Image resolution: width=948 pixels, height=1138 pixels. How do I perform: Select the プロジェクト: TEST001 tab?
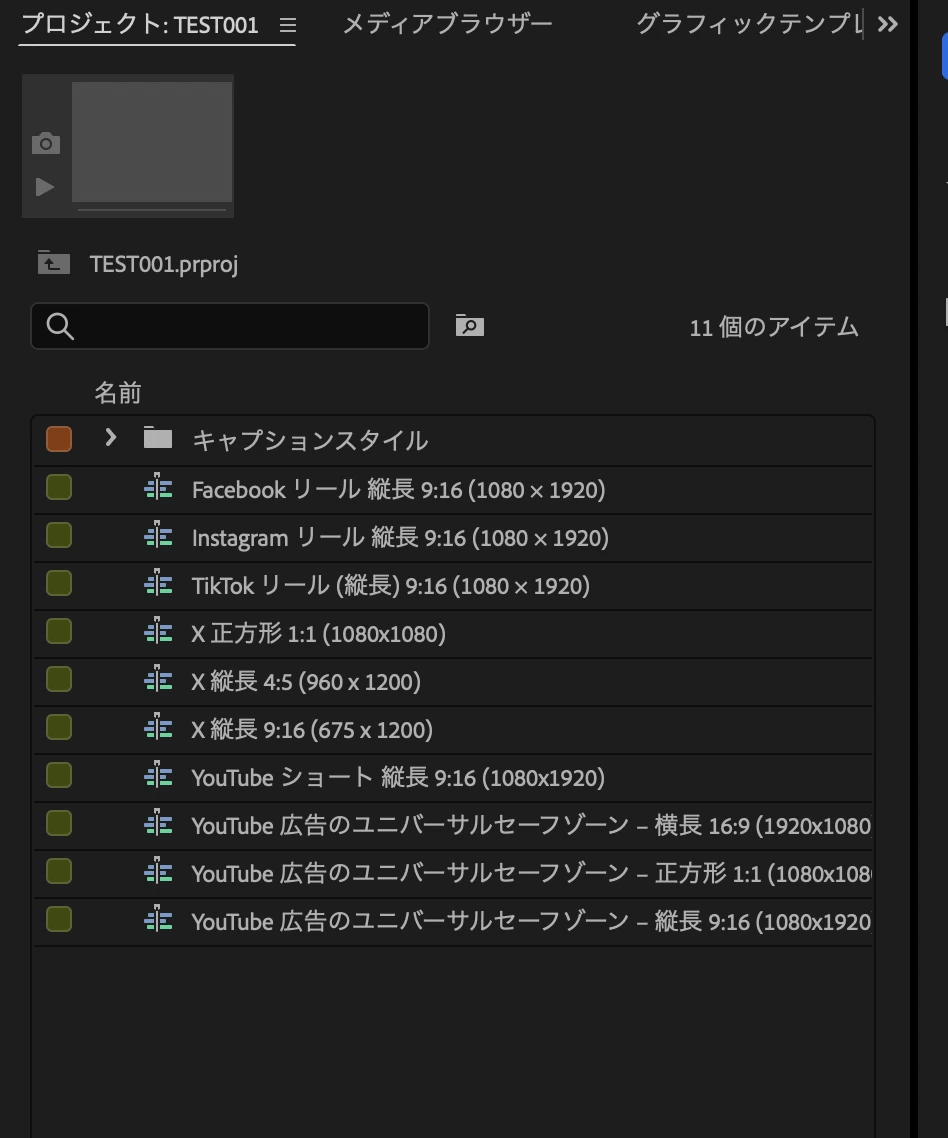[140, 25]
